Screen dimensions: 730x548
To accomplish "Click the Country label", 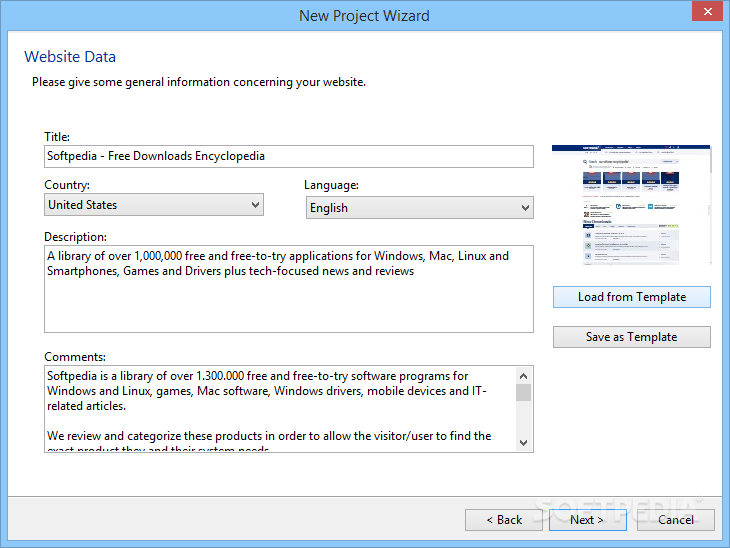I will (67, 185).
